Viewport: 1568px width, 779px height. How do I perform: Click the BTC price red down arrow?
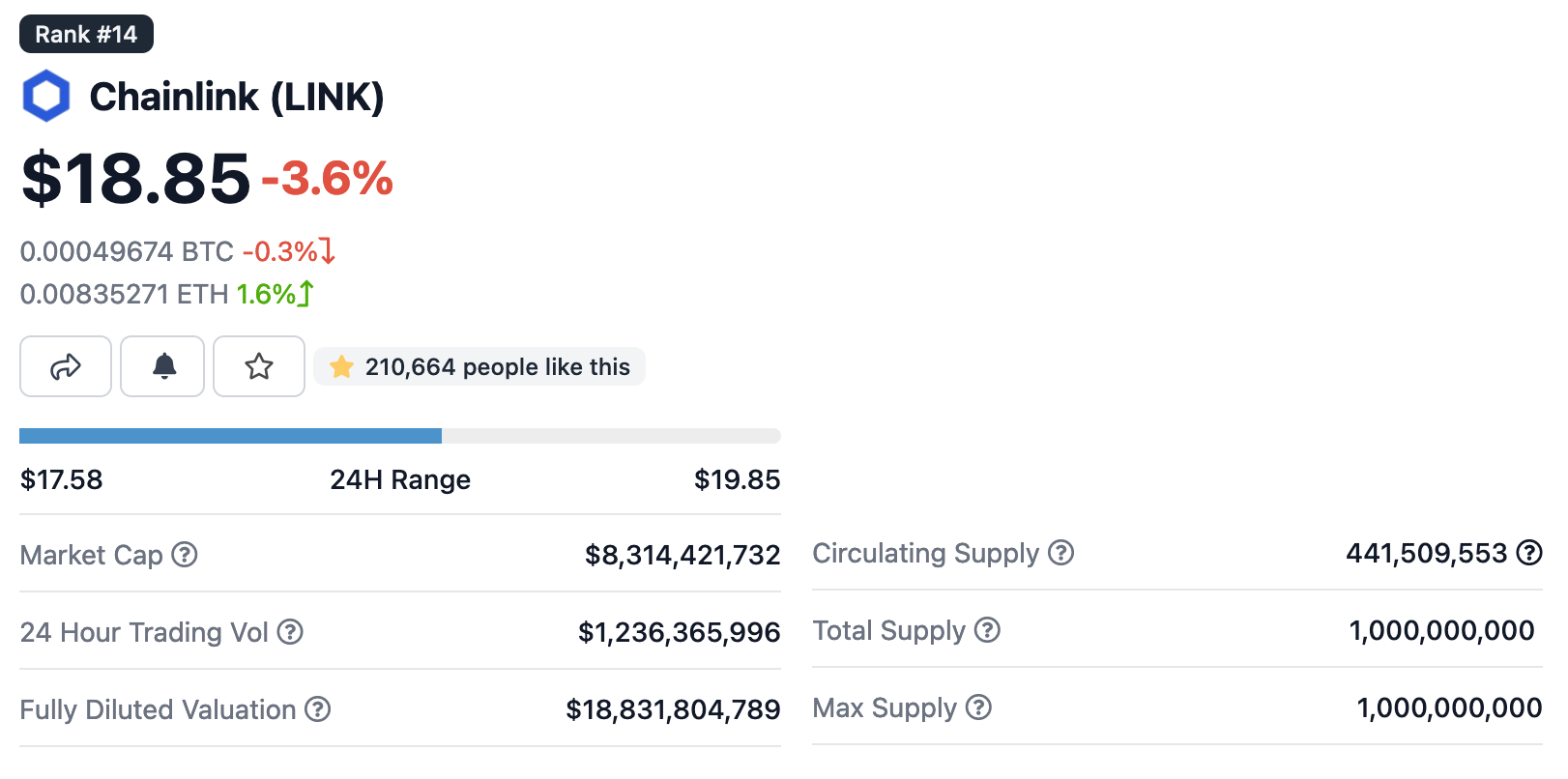(x=328, y=251)
